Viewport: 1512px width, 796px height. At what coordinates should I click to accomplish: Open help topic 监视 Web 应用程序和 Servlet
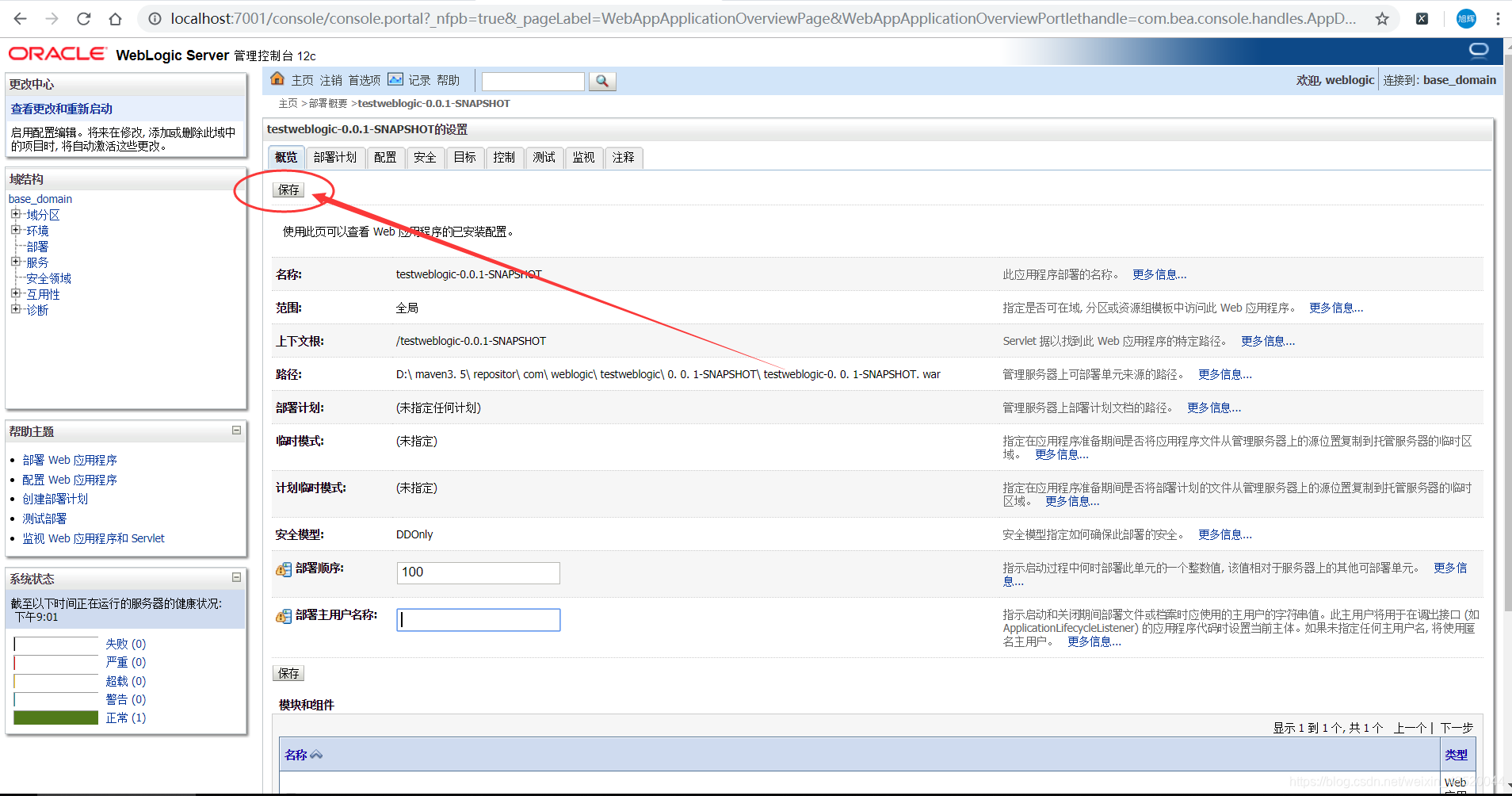tap(94, 538)
